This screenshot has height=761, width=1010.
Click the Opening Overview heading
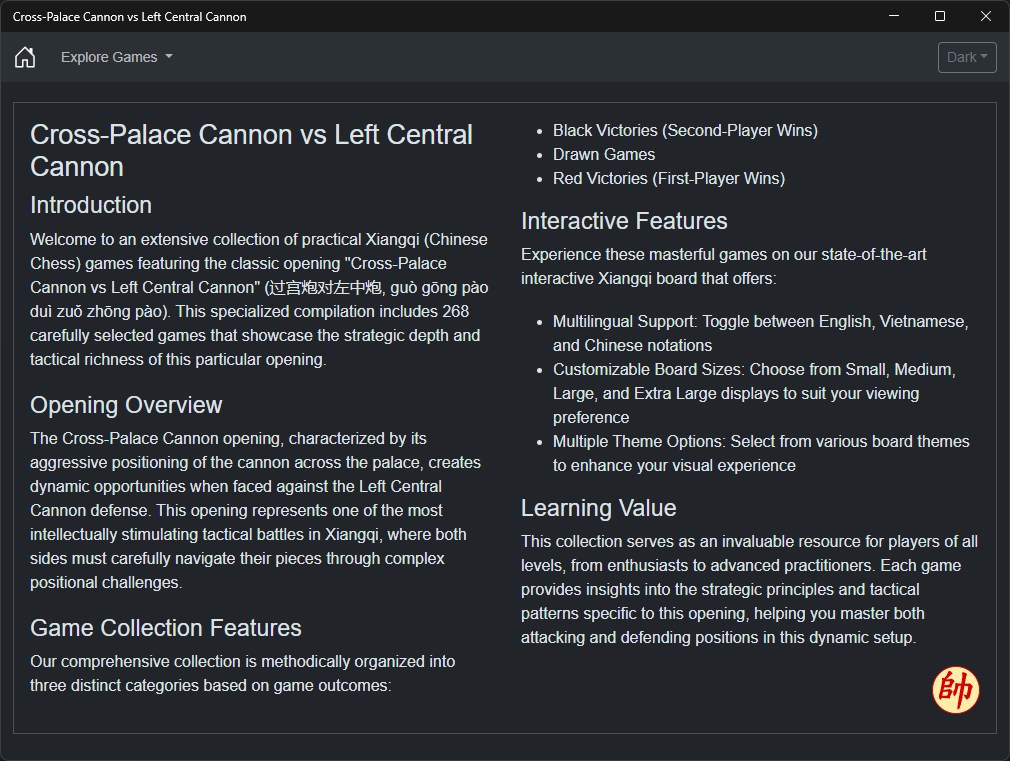coord(126,405)
